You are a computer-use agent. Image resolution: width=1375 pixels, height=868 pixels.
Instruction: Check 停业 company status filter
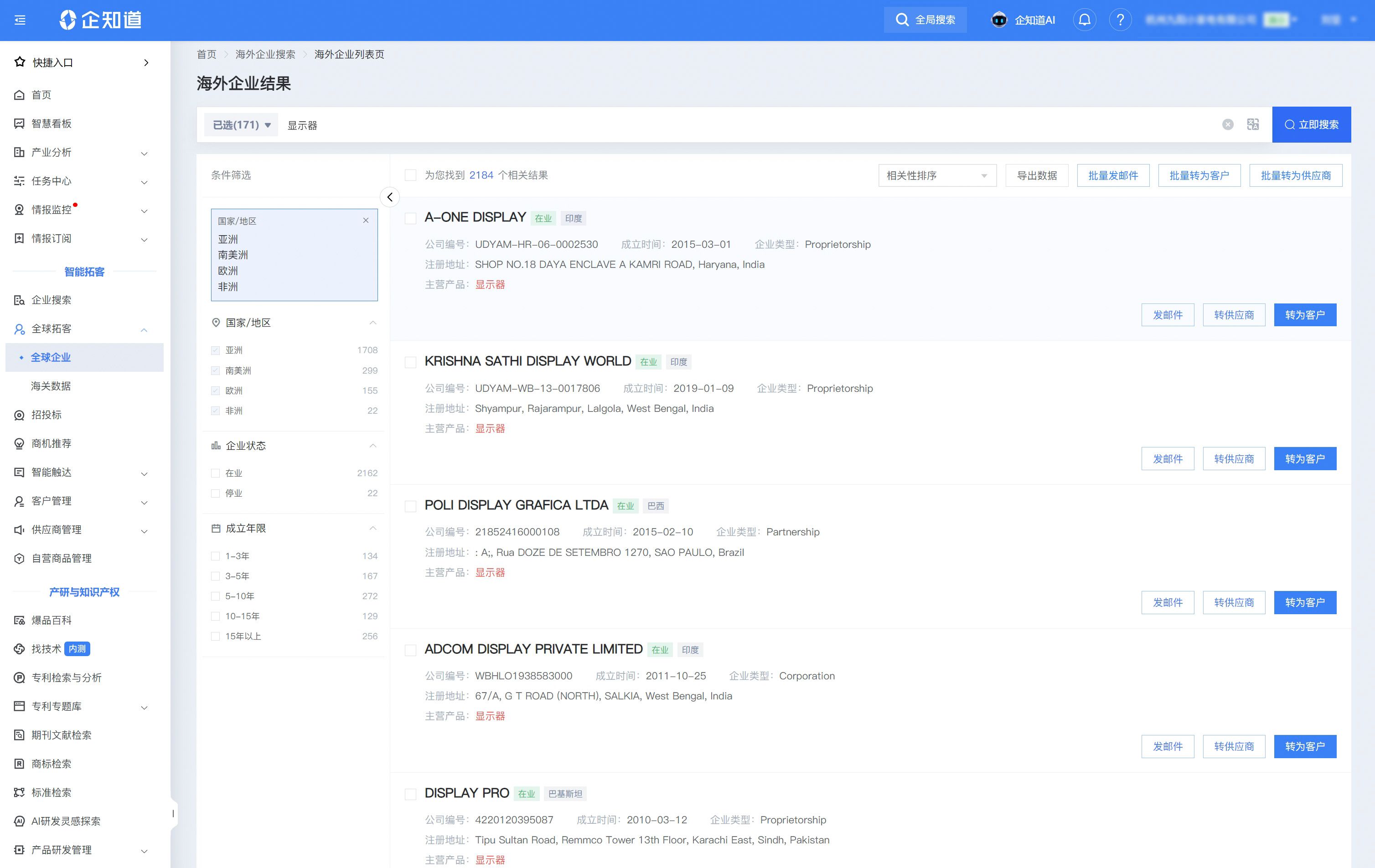(x=215, y=493)
